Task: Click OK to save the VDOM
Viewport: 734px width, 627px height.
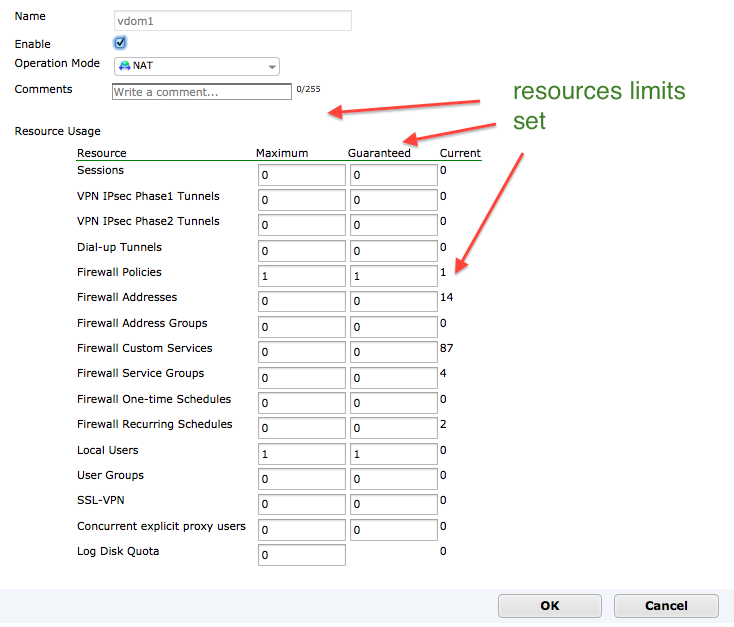Action: click(550, 606)
